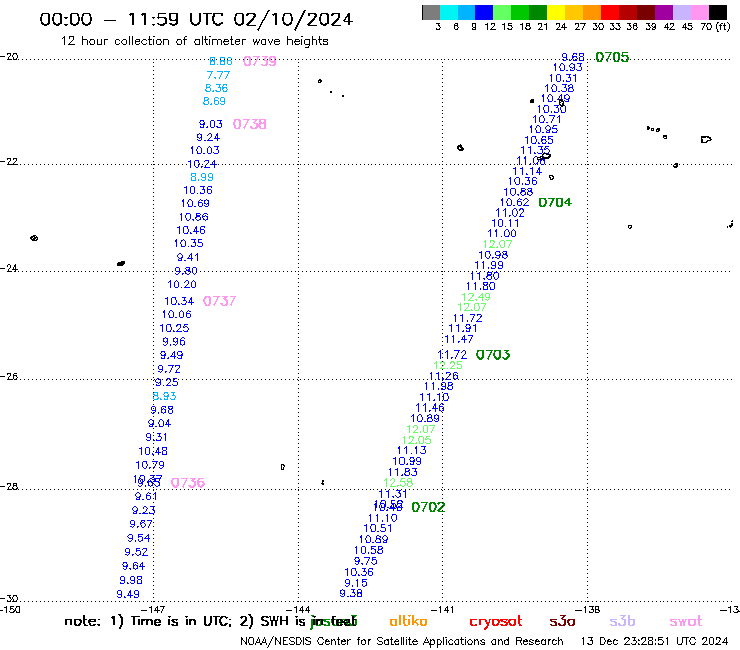This screenshot has width=740, height=650.
Task: Click the title "00:00 – 11:59 UTC 02/10/2024"
Action: point(196,20)
